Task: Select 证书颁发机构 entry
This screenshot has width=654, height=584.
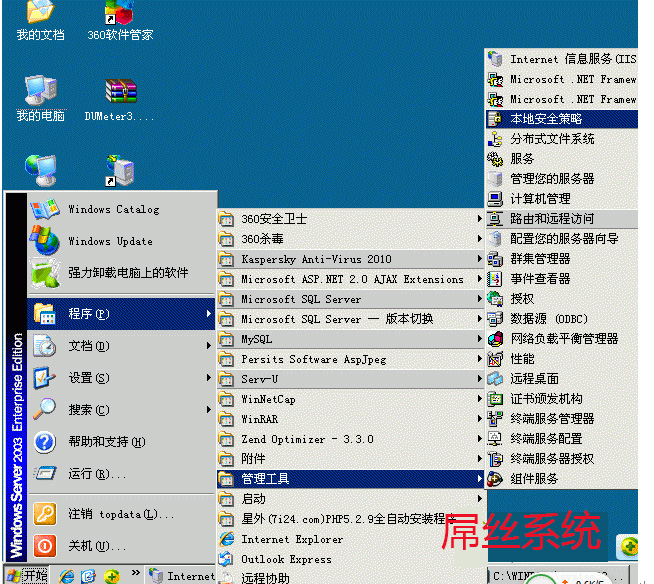Action: click(561, 399)
